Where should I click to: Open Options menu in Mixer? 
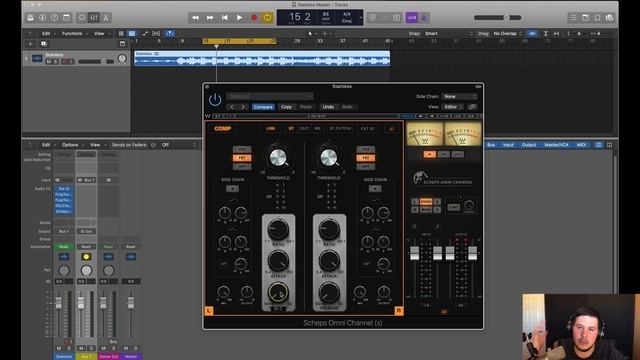(70, 145)
